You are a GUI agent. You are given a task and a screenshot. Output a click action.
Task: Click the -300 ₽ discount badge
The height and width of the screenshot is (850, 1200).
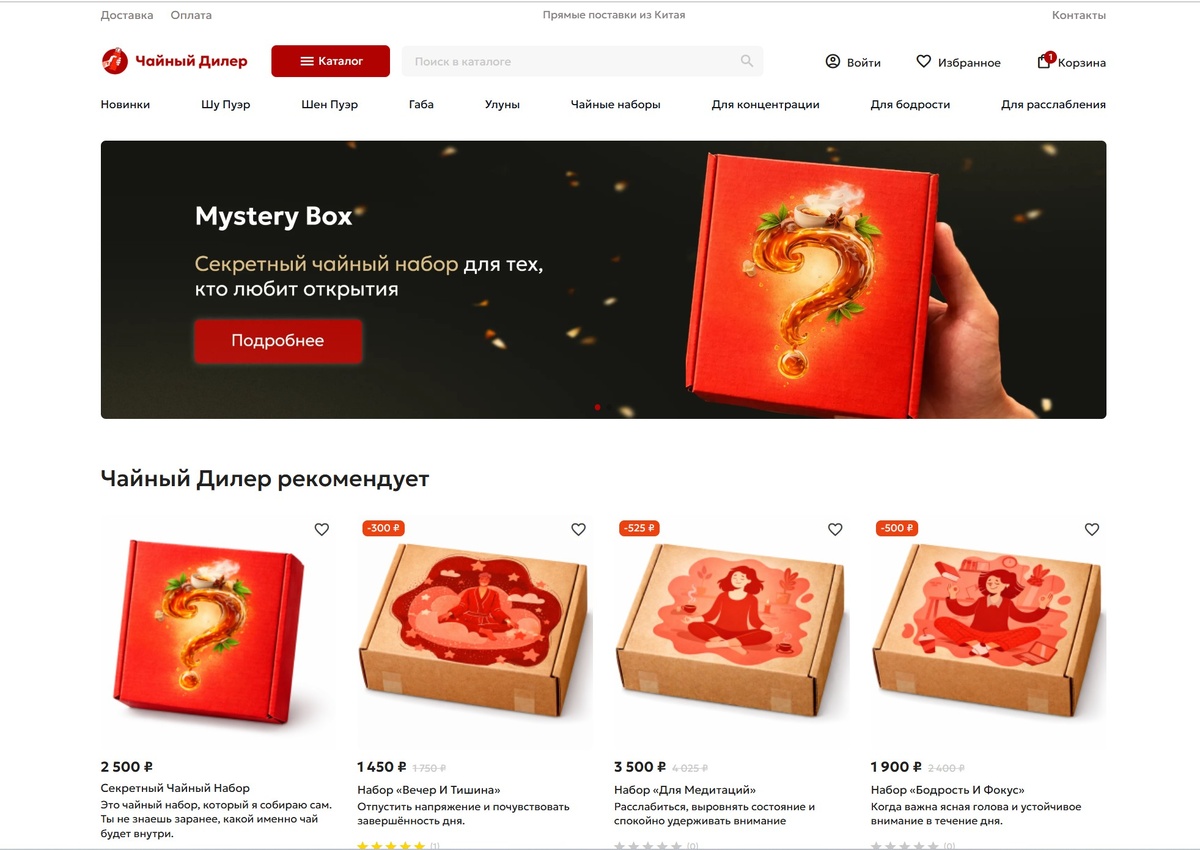384,528
